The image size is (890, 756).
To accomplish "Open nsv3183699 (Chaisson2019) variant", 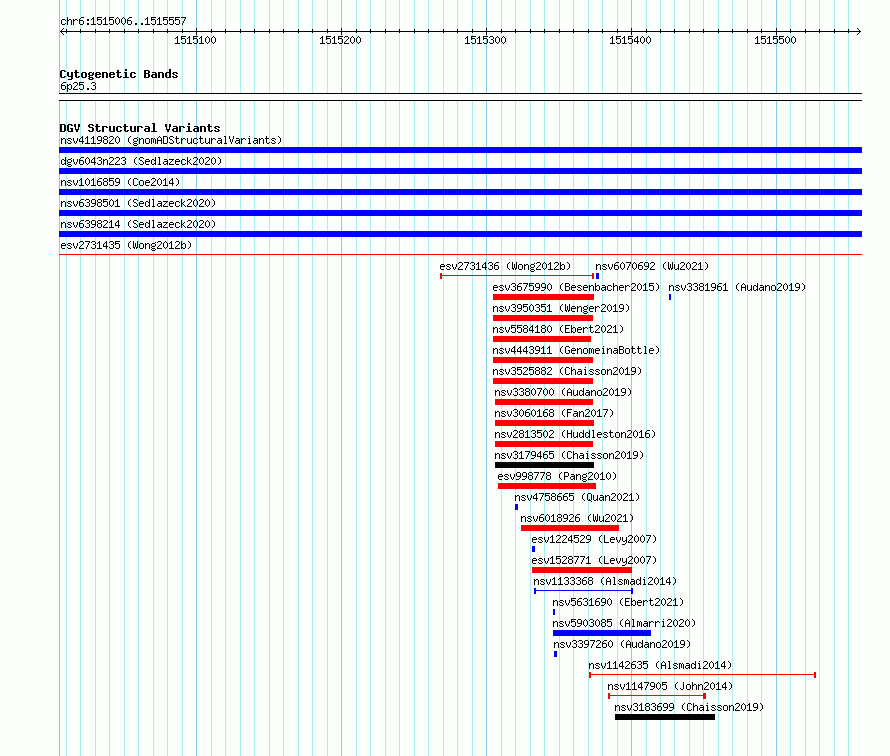I will (689, 707).
